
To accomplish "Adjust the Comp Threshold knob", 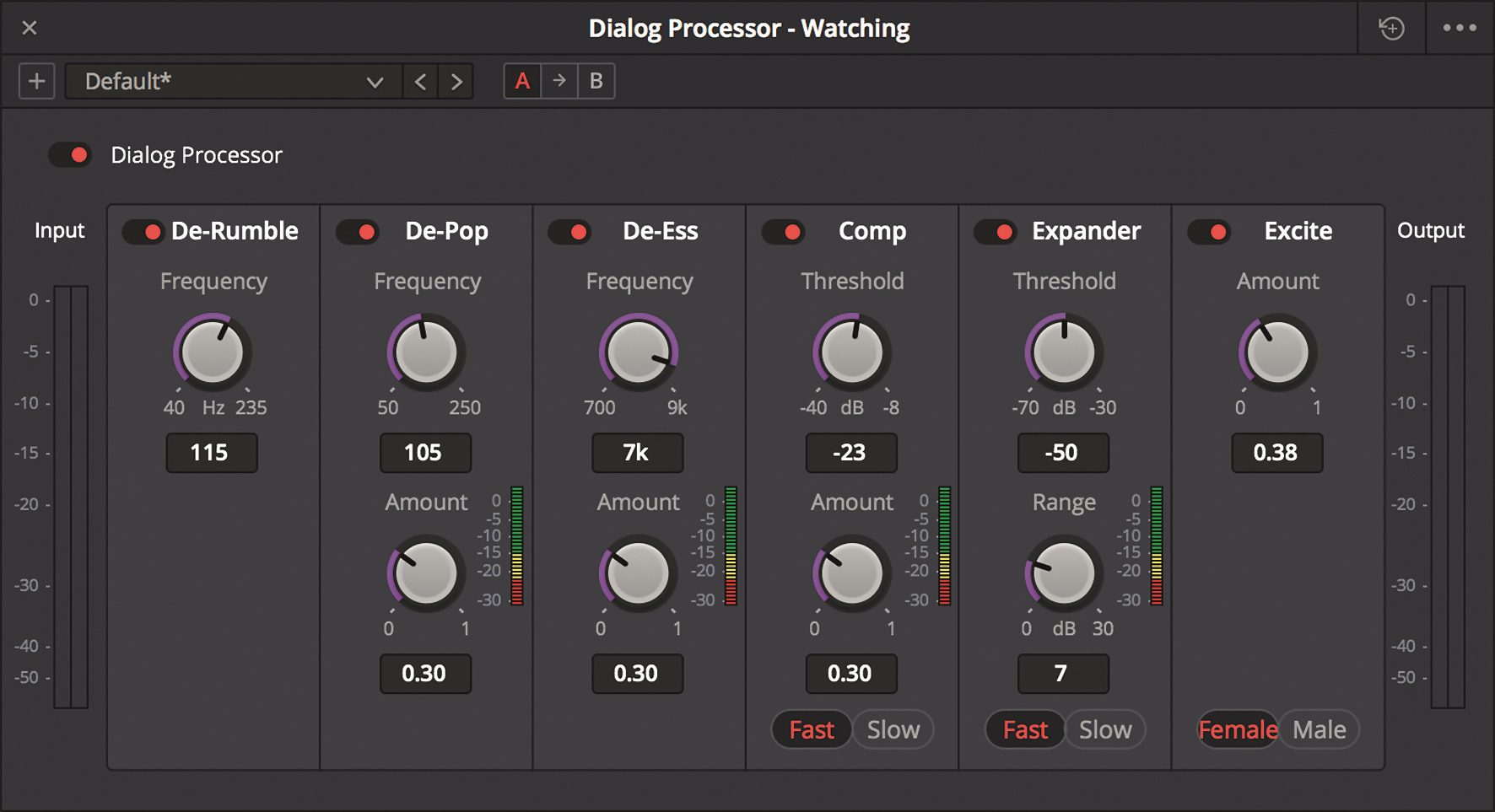I will (x=851, y=352).
